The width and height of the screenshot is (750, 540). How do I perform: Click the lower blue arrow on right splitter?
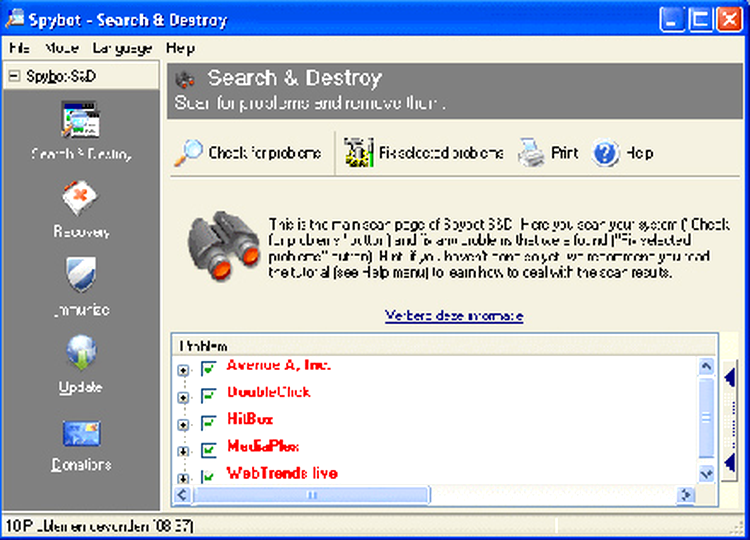(730, 463)
